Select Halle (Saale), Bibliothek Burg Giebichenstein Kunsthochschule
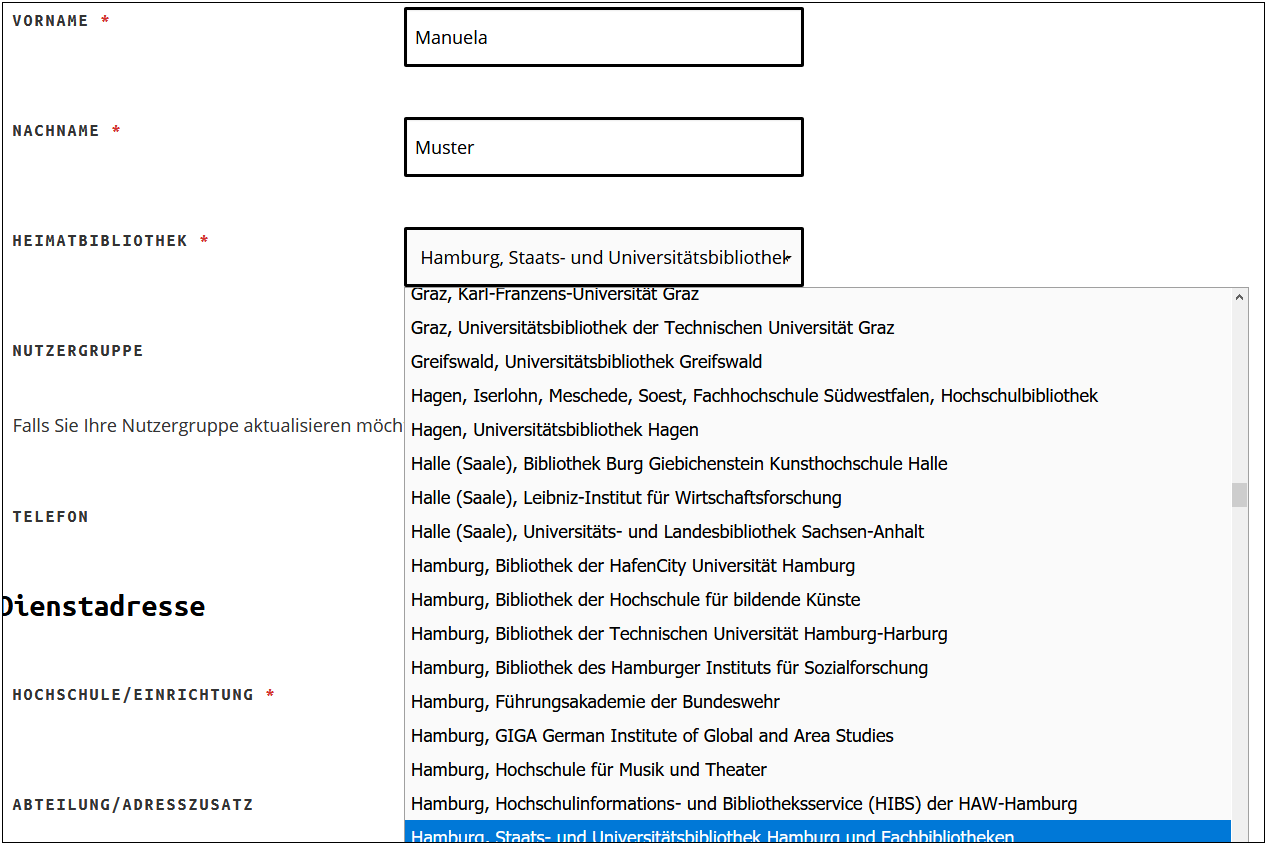The height and width of the screenshot is (845, 1267). [x=818, y=464]
